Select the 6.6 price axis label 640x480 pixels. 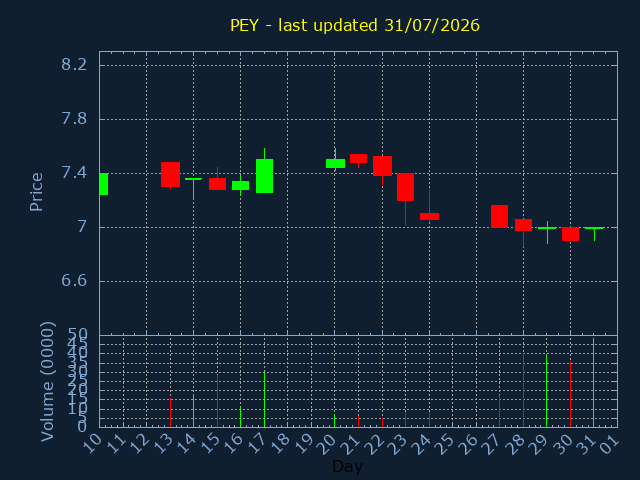(x=74, y=280)
